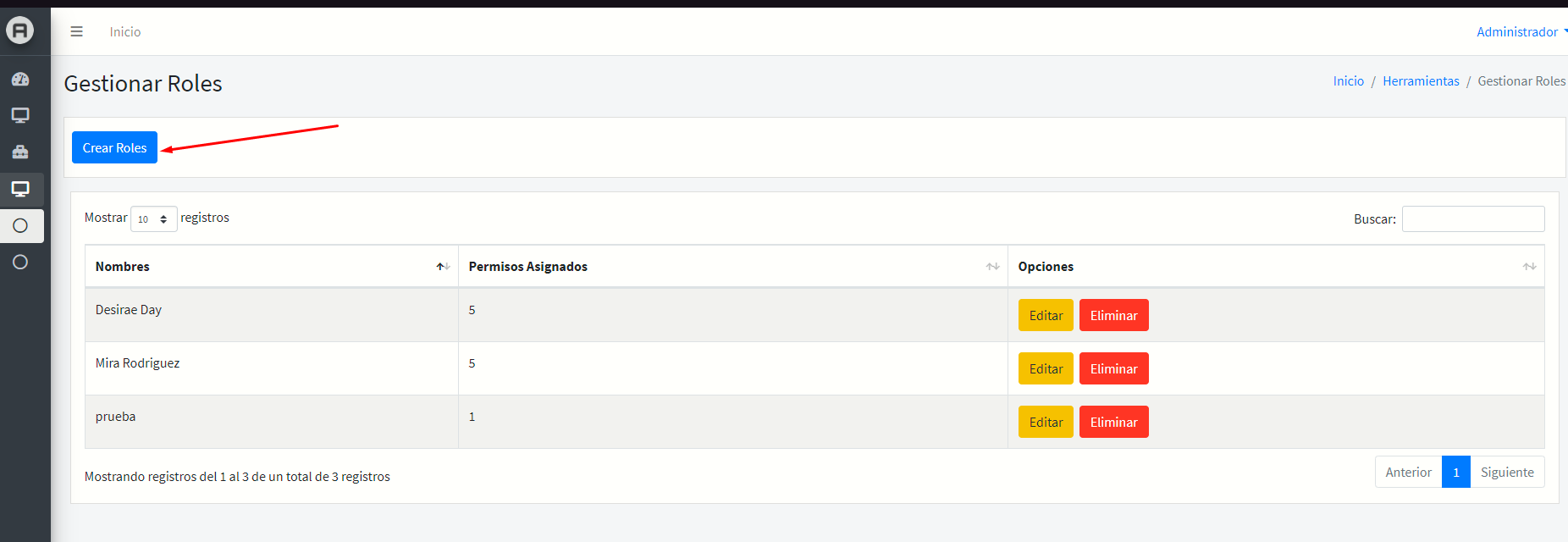This screenshot has width=1568, height=542.
Task: Open the toolbox sidebar icon
Action: click(x=20, y=152)
